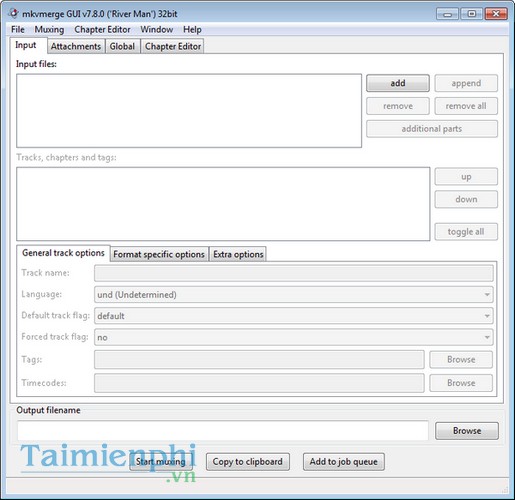The image size is (515, 500).
Task: Switch to the Chapter Editor tab
Action: [173, 46]
